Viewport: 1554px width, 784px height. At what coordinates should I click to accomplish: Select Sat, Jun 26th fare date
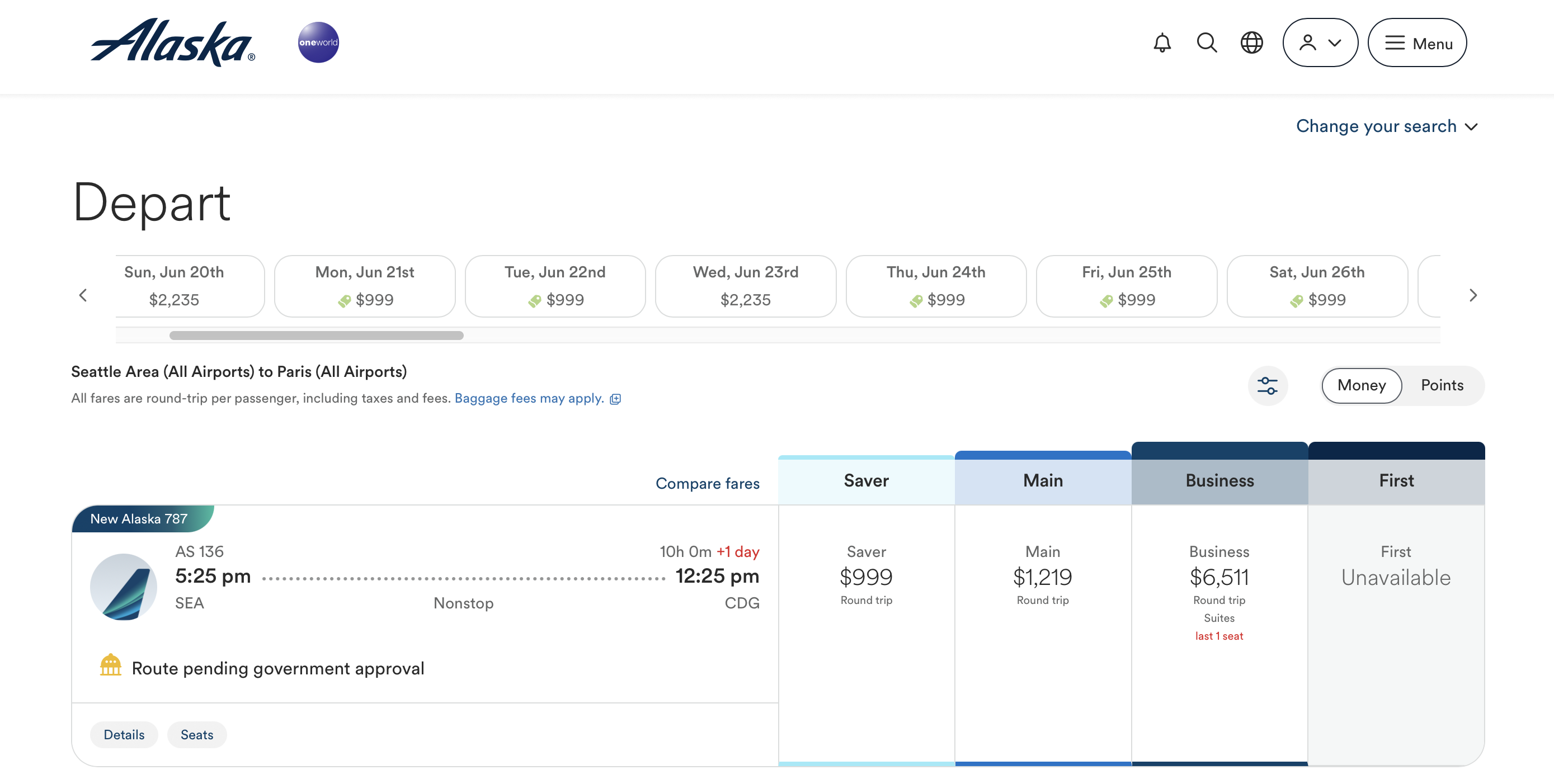1317,286
